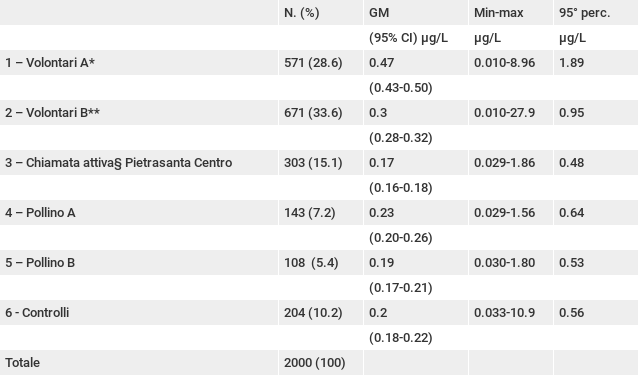Select the '5 – Pollino B' row label
This screenshot has width=638, height=375.
[40, 263]
